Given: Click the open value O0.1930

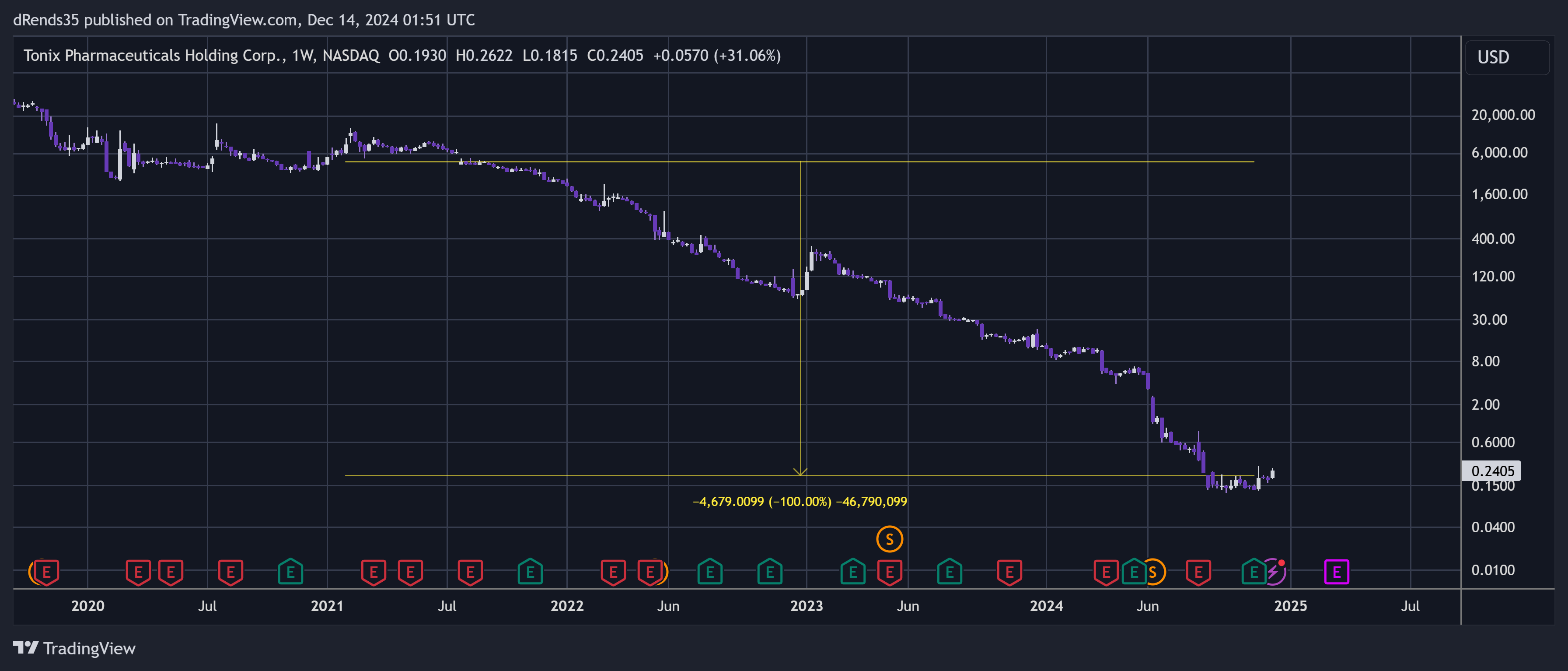Looking at the screenshot, I should tap(417, 56).
